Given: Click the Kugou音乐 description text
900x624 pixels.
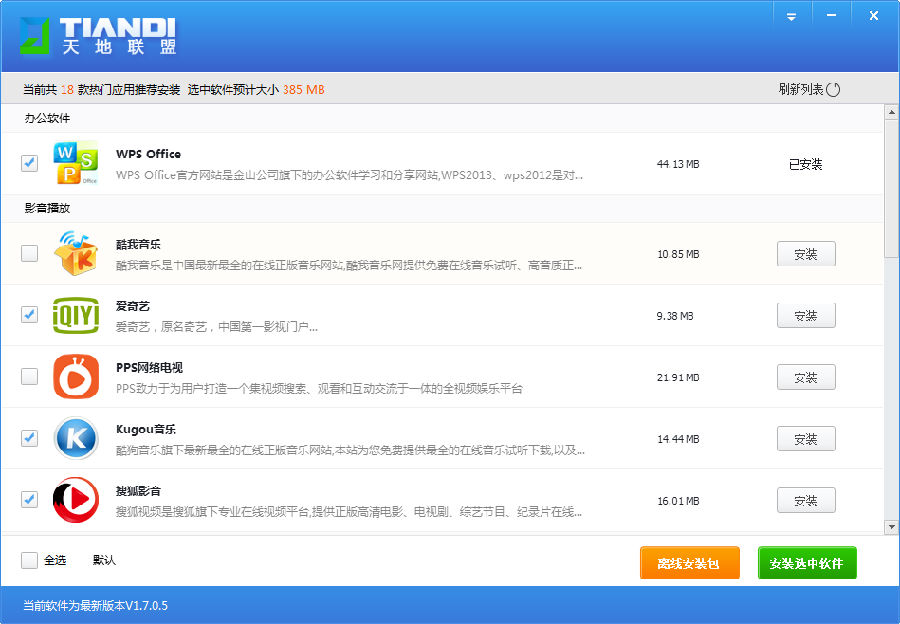Looking at the screenshot, I should click(350, 450).
